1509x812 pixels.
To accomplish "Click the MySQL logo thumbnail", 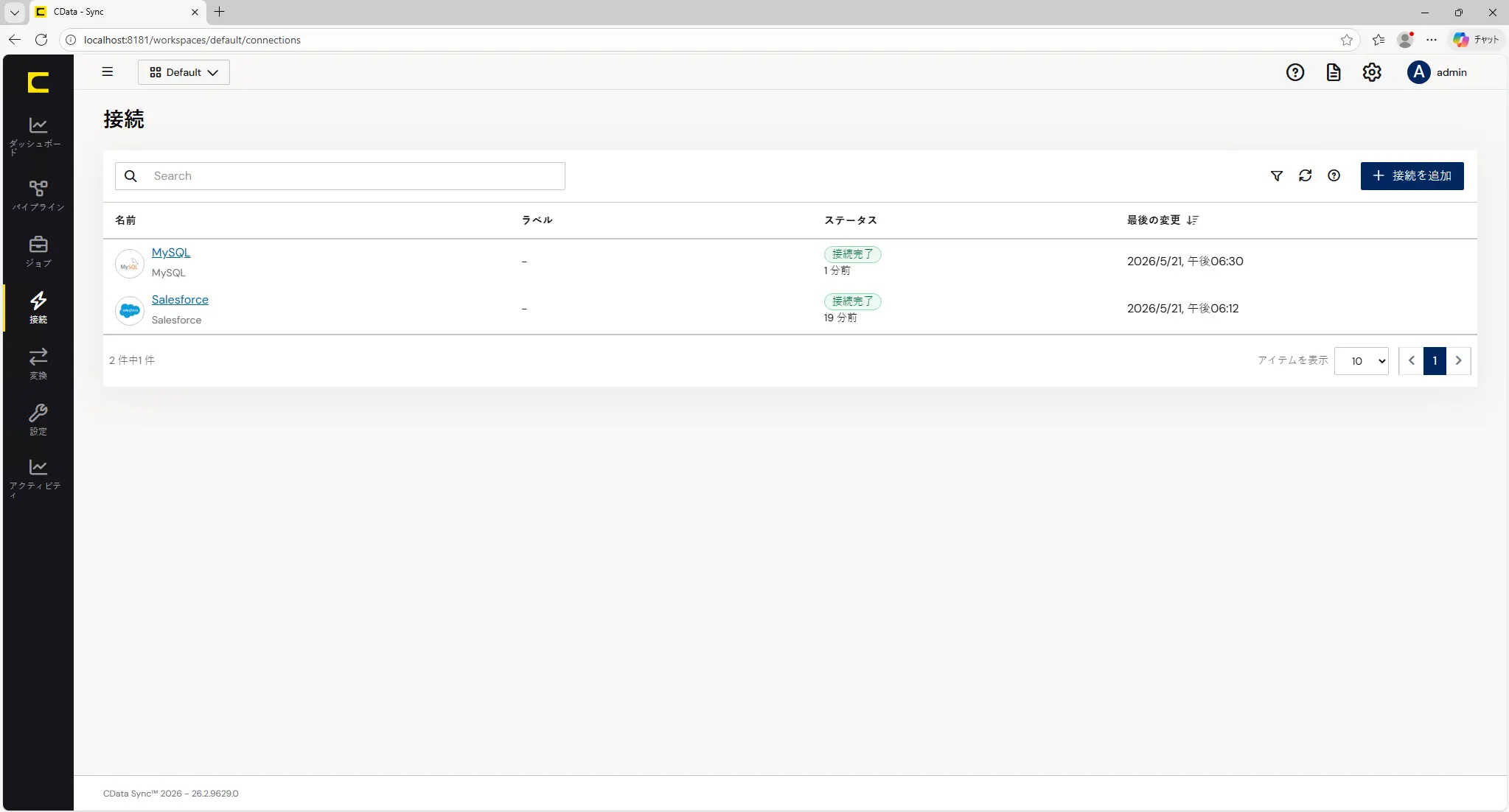I will 130,264.
